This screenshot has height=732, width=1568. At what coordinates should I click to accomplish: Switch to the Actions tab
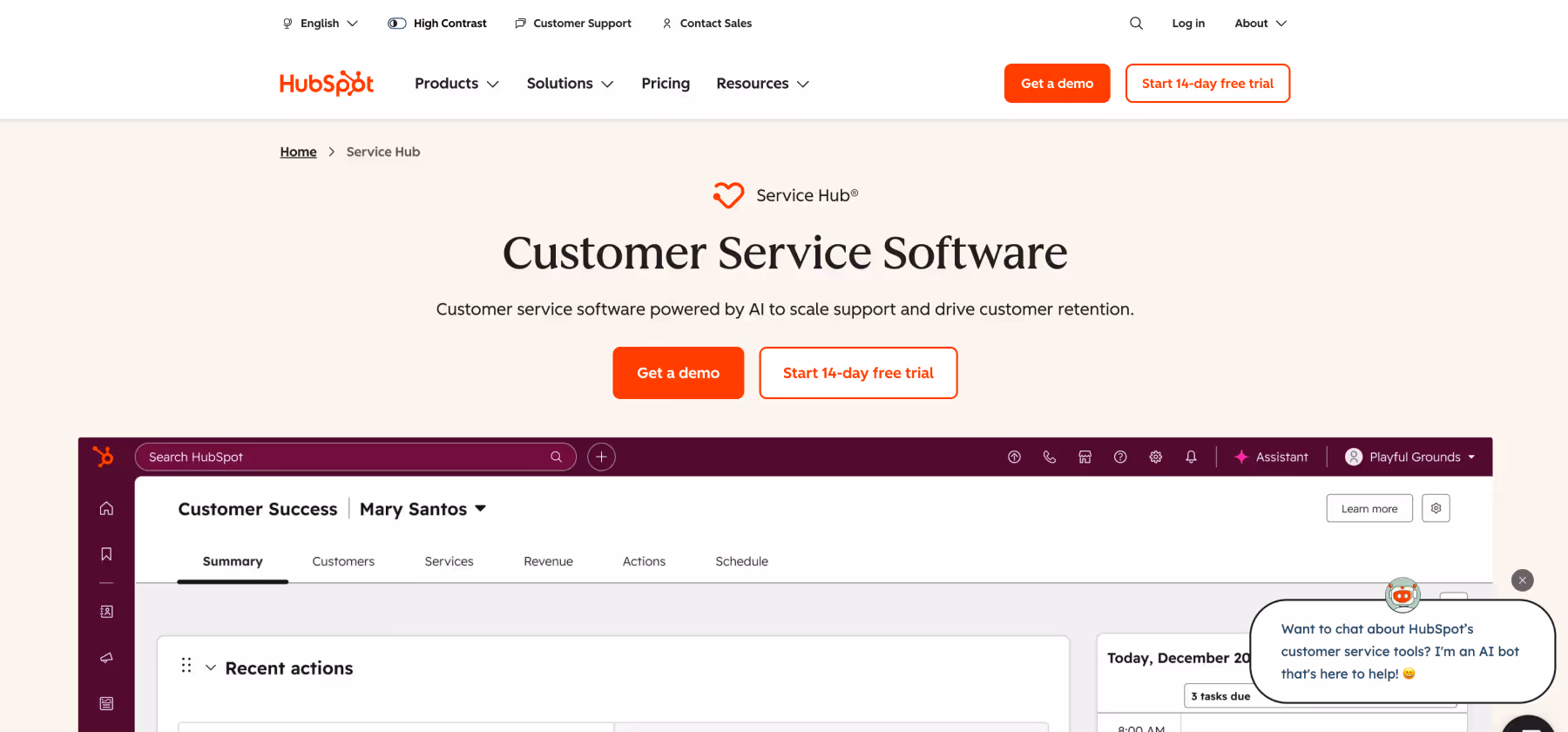click(644, 561)
